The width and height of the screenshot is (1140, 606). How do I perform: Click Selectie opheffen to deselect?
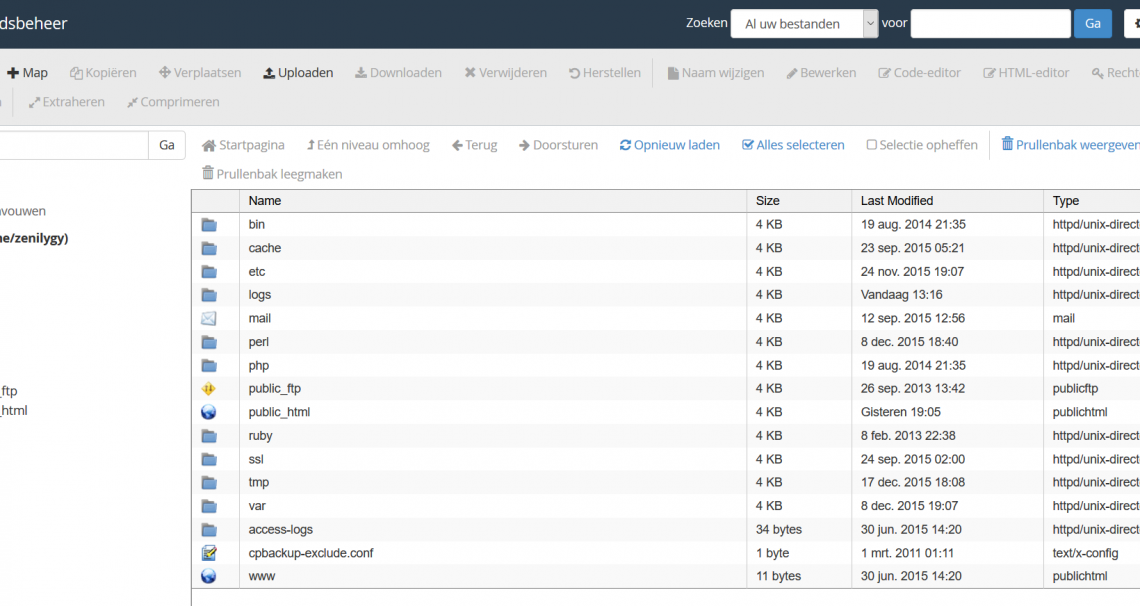click(x=922, y=145)
